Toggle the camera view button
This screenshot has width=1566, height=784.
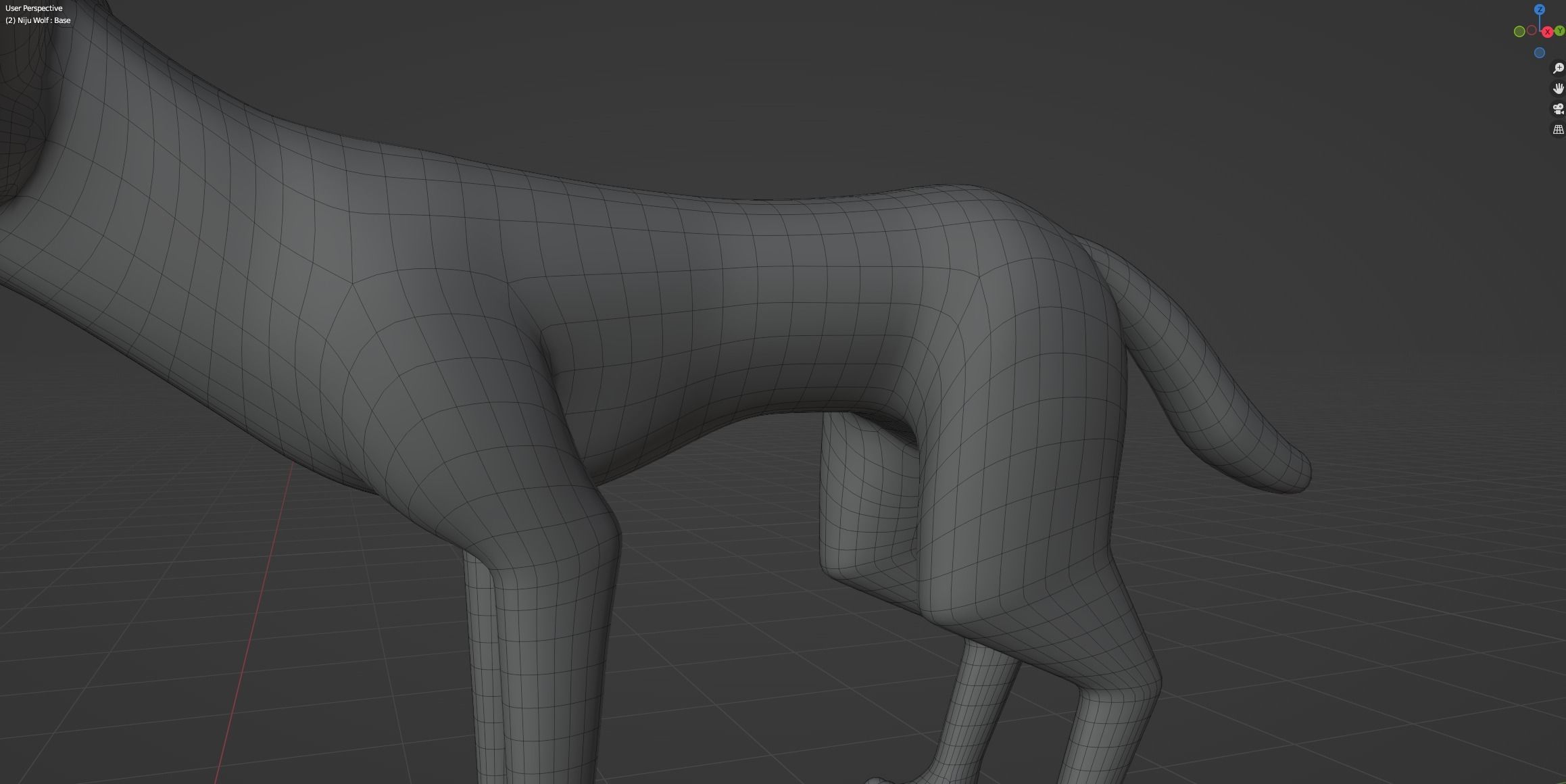click(1558, 109)
